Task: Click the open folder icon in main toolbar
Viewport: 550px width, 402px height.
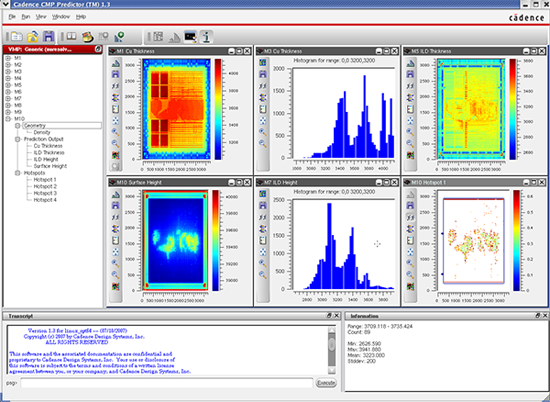Action: [33, 36]
